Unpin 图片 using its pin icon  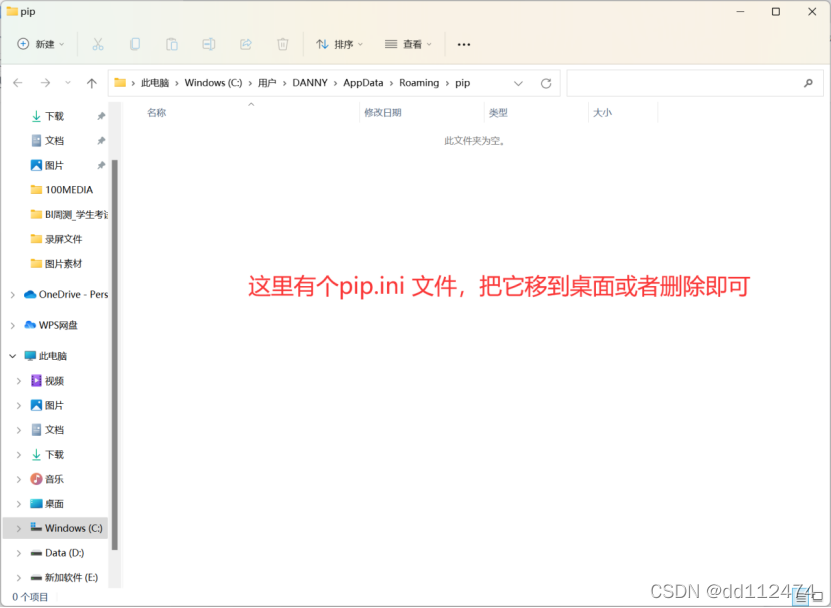tap(100, 164)
